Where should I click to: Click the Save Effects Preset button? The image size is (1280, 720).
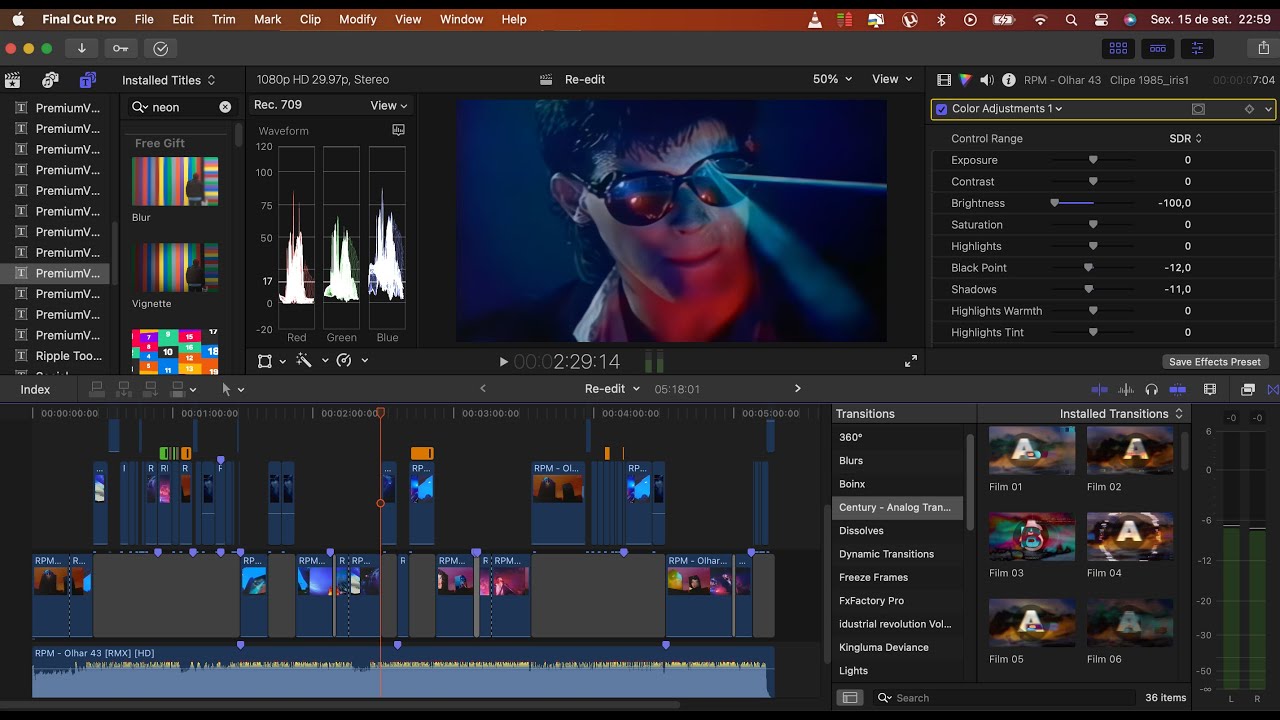click(1214, 362)
